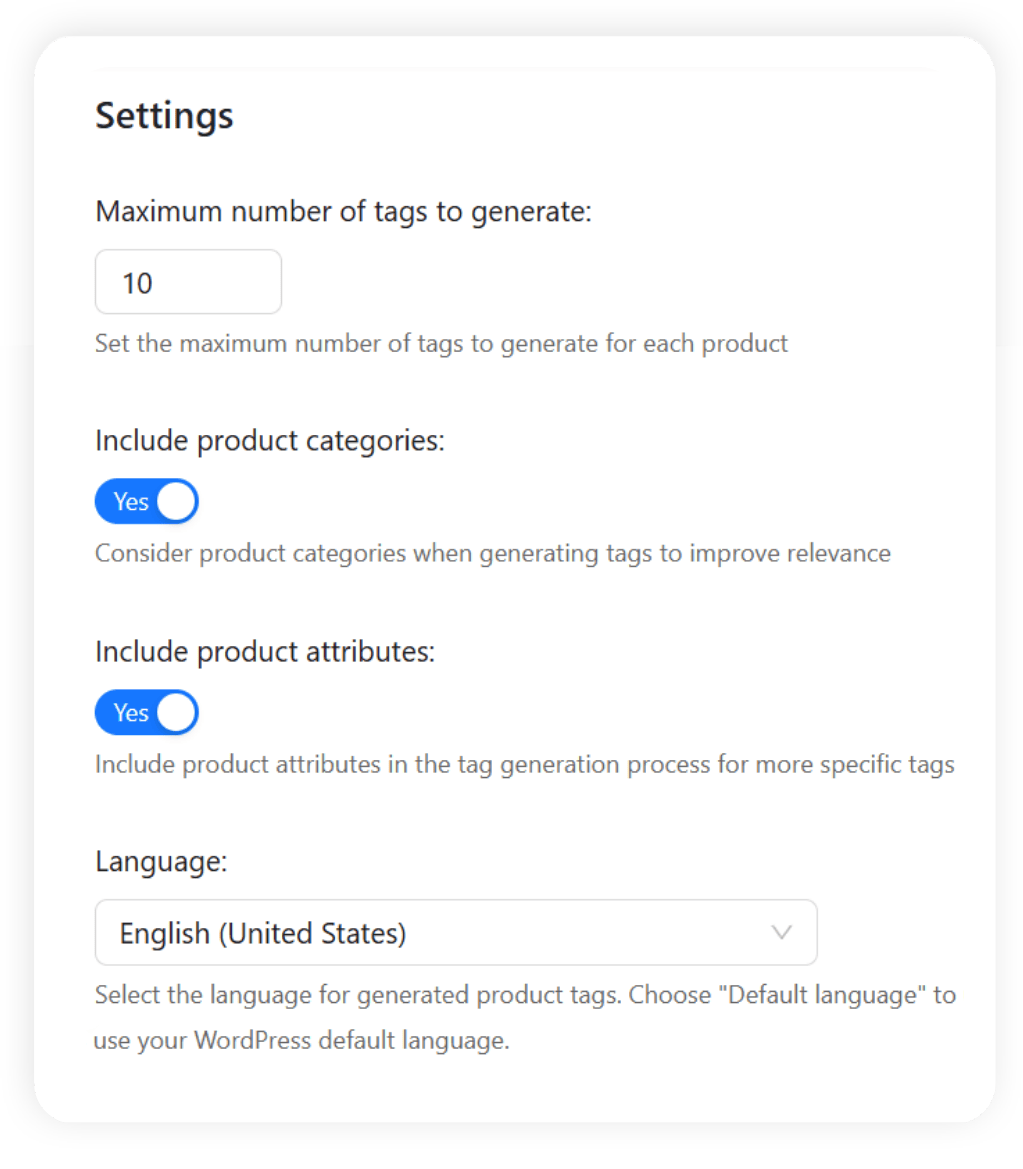Click inside the tag count text box
Screen dimensions: 1023x1169
click(x=187, y=282)
